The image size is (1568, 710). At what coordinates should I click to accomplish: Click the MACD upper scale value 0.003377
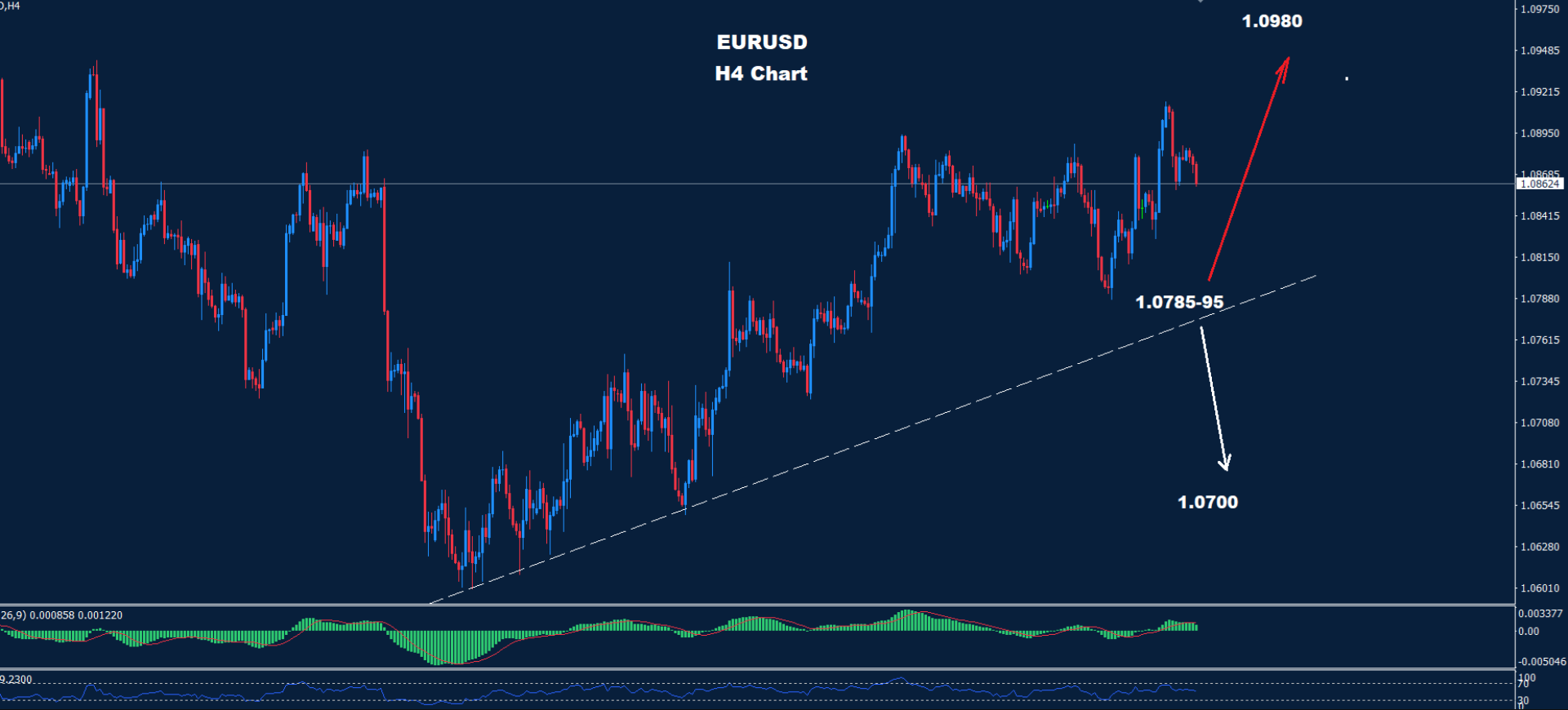pos(1540,614)
